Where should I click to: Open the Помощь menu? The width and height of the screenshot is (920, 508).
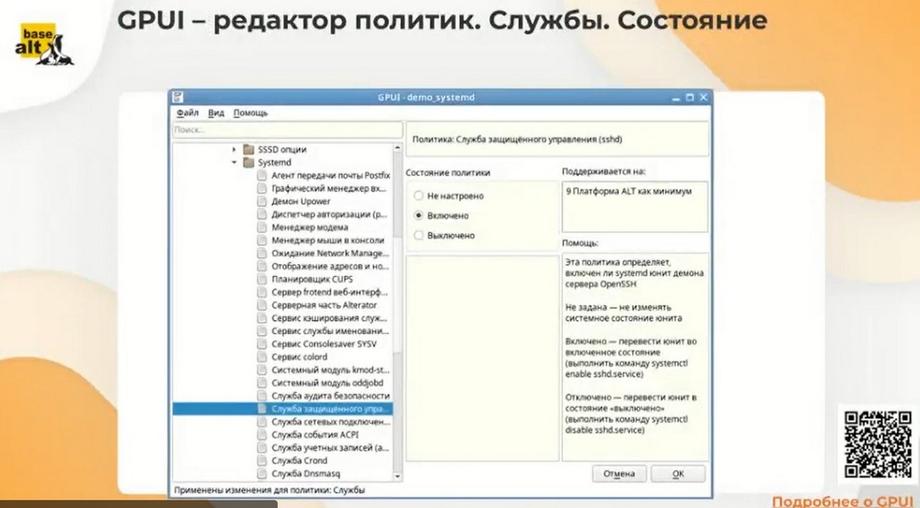tap(251, 113)
